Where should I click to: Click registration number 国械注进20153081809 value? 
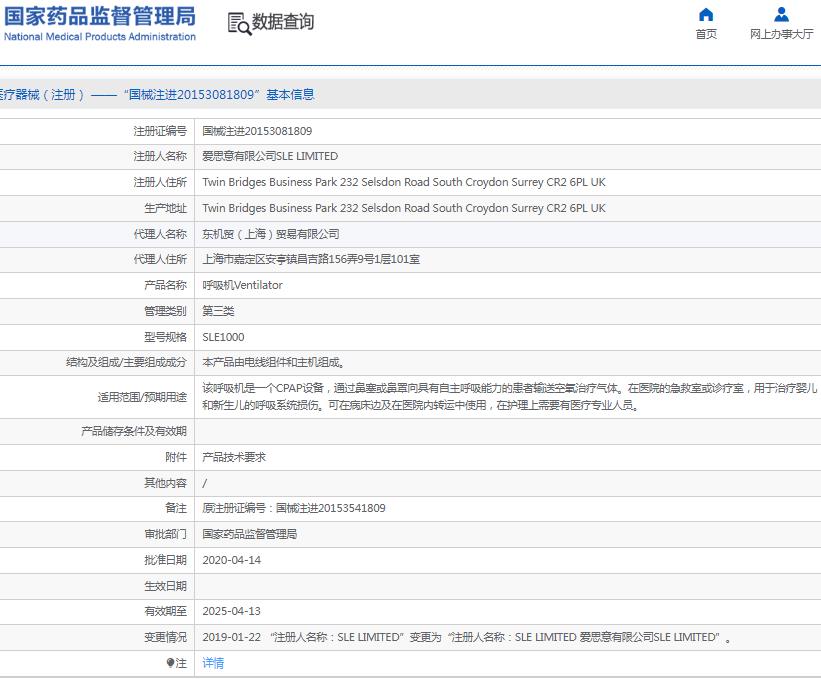click(257, 131)
